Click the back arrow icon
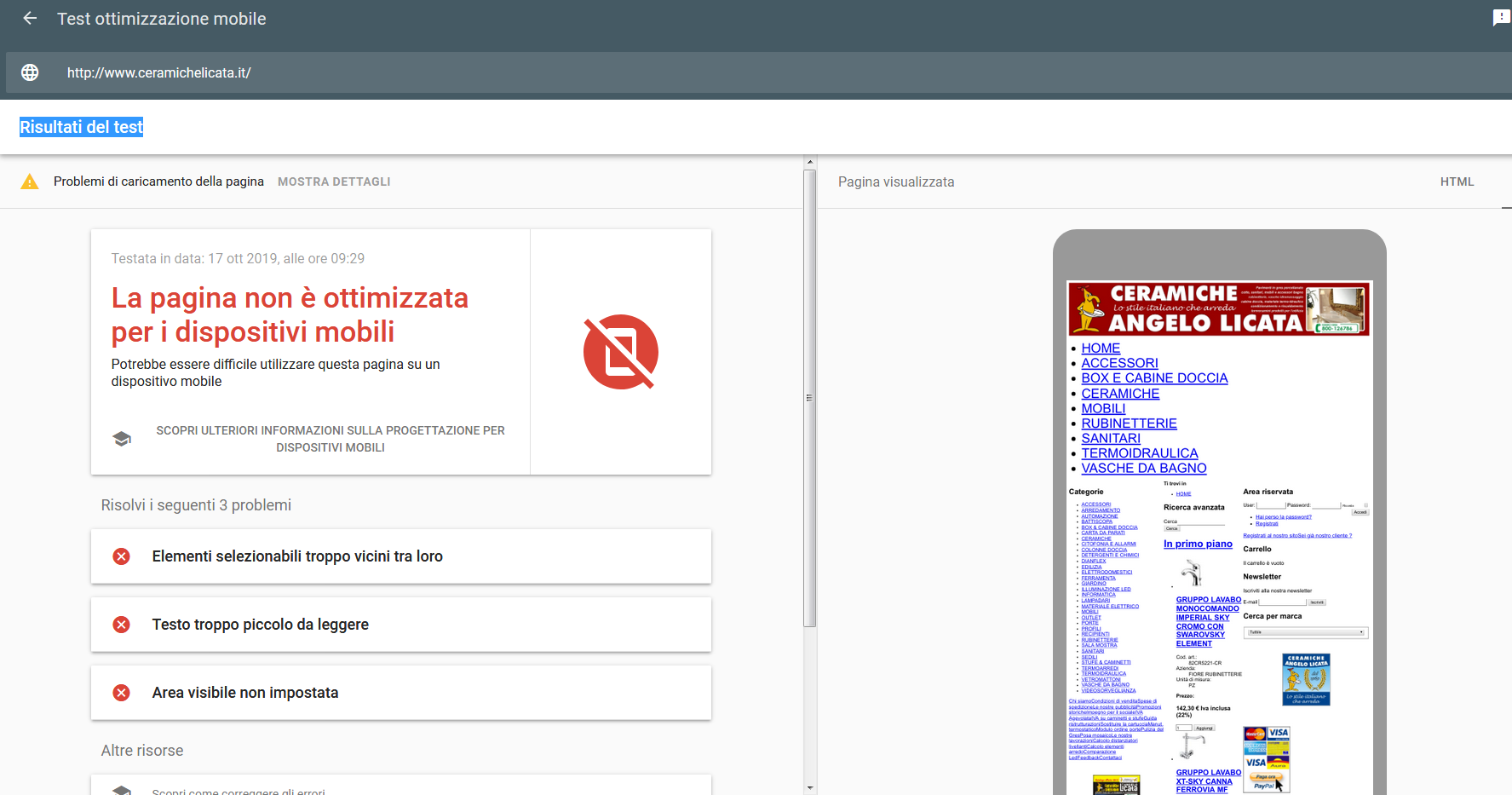Image resolution: width=1512 pixels, height=795 pixels. (30, 18)
